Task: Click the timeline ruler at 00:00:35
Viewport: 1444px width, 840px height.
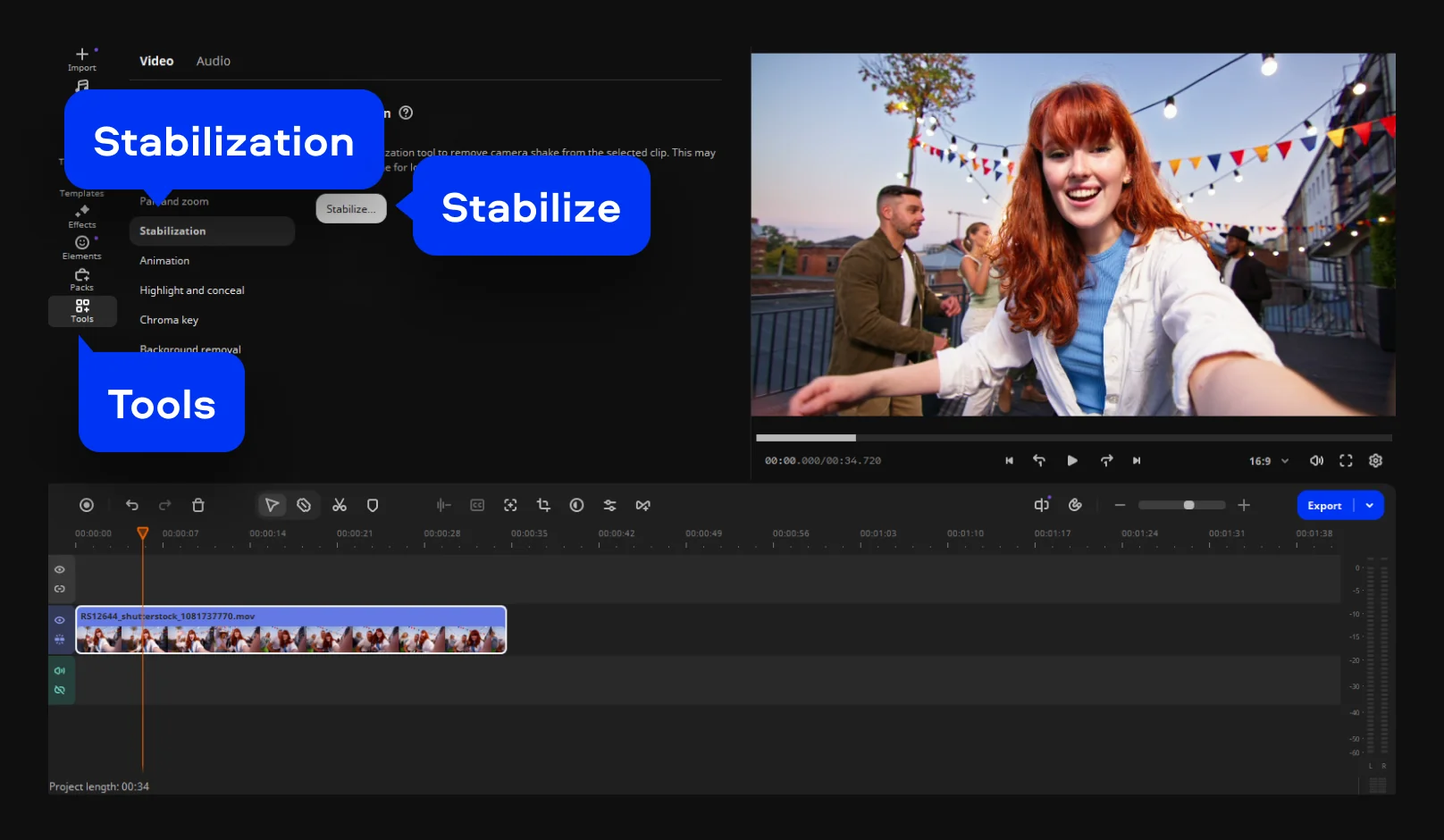Action: [529, 533]
